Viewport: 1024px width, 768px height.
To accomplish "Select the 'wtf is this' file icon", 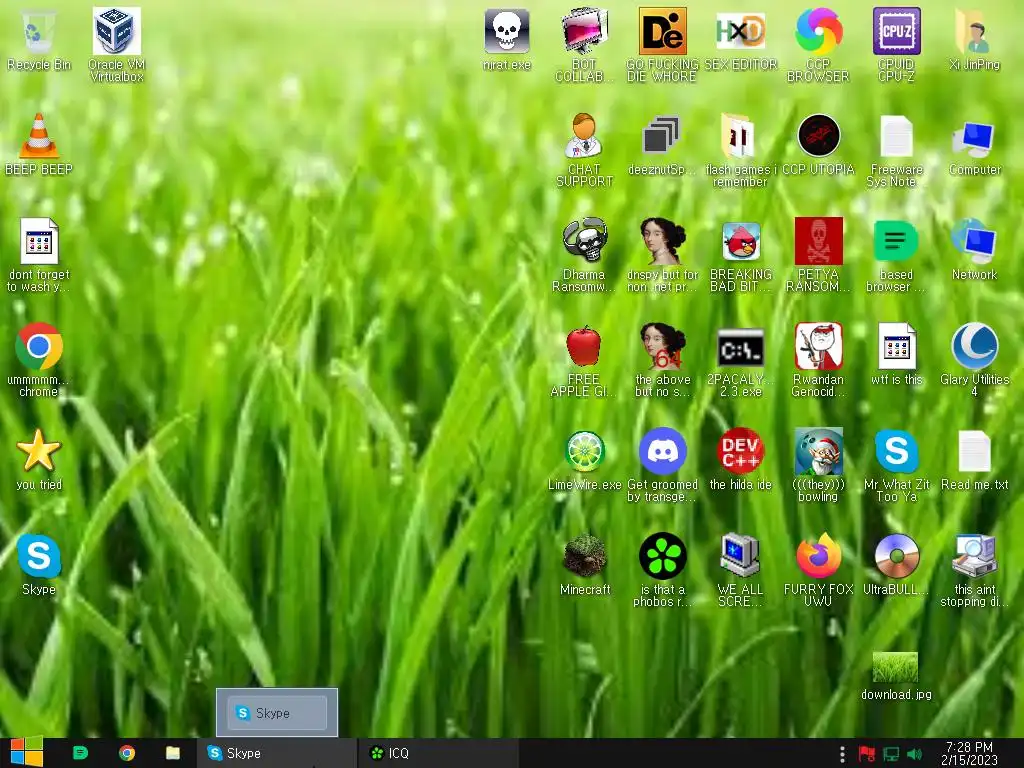I will 896,346.
